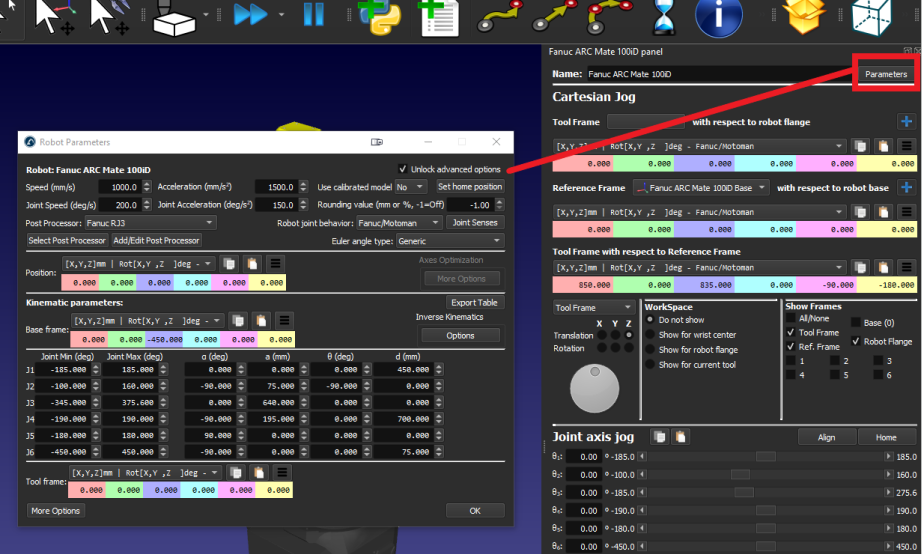
Task: Click the fast simulation double-arrow icon
Action: tap(250, 15)
